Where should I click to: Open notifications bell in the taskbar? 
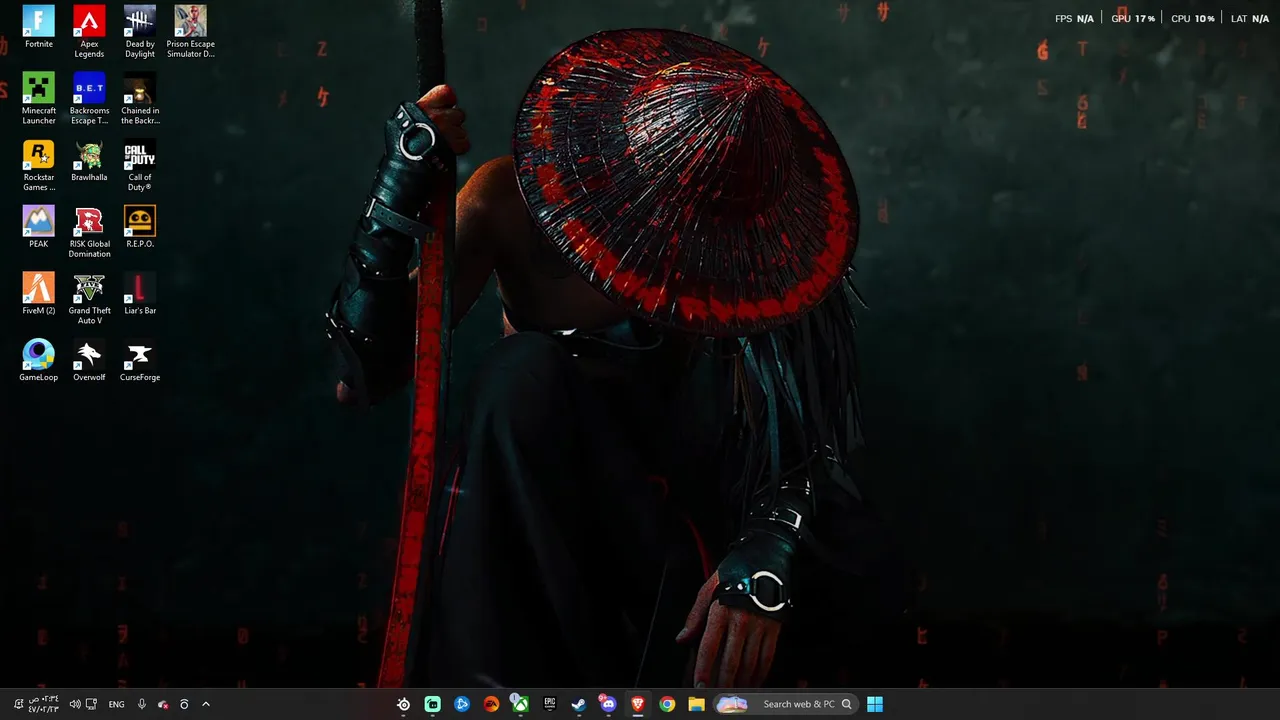(x=18, y=704)
